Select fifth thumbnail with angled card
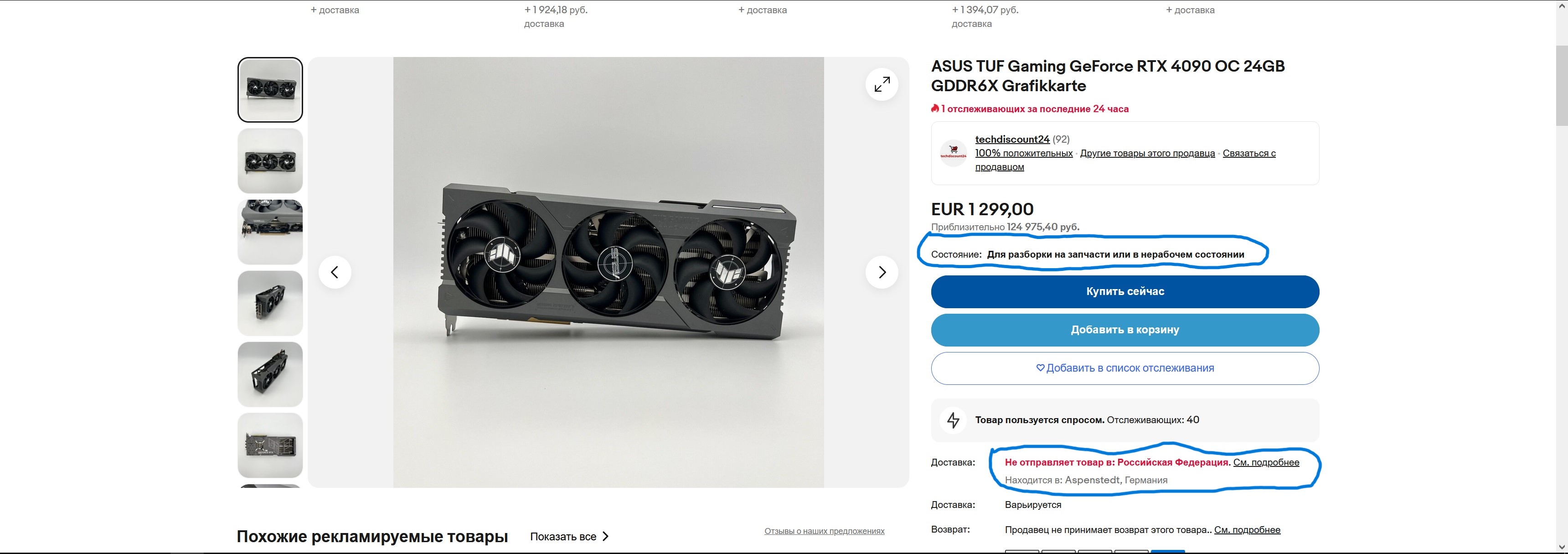Viewport: 1568px width, 554px height. click(x=270, y=374)
